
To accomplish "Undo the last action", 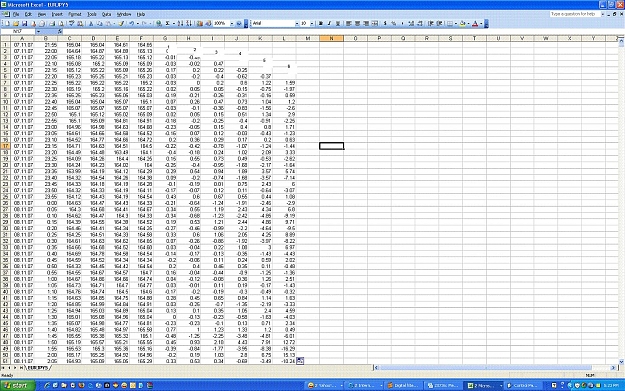I will (131, 24).
